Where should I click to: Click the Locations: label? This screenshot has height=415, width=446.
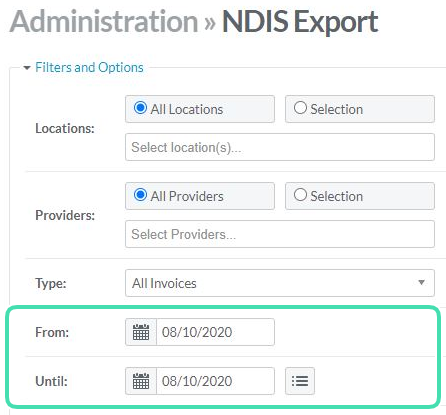tap(65, 128)
